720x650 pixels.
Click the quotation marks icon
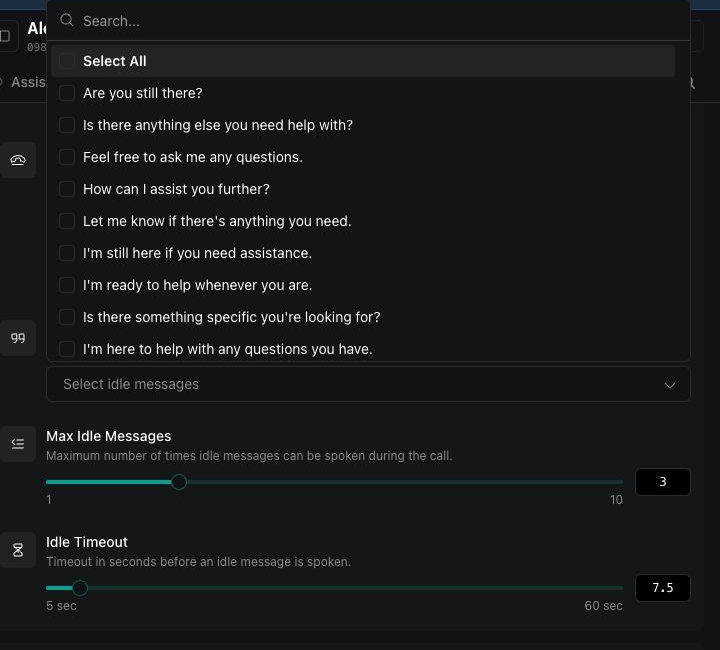18,338
